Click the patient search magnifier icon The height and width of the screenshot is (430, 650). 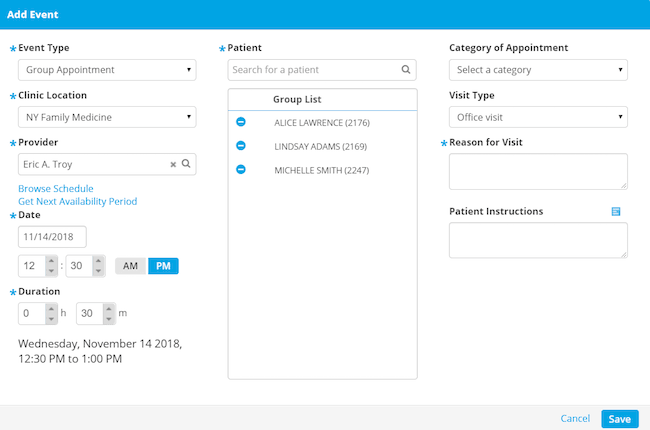coord(406,70)
